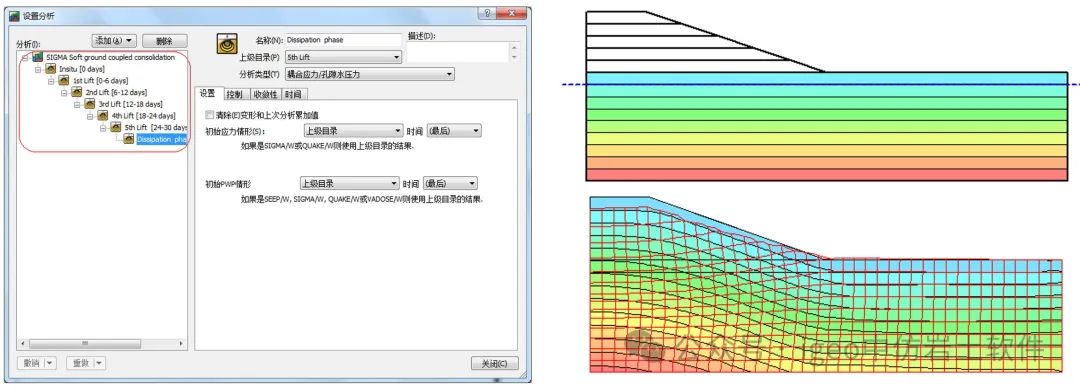The height and width of the screenshot is (392, 1080).
Task: Click into the 描述 description text box
Action: tap(458, 53)
